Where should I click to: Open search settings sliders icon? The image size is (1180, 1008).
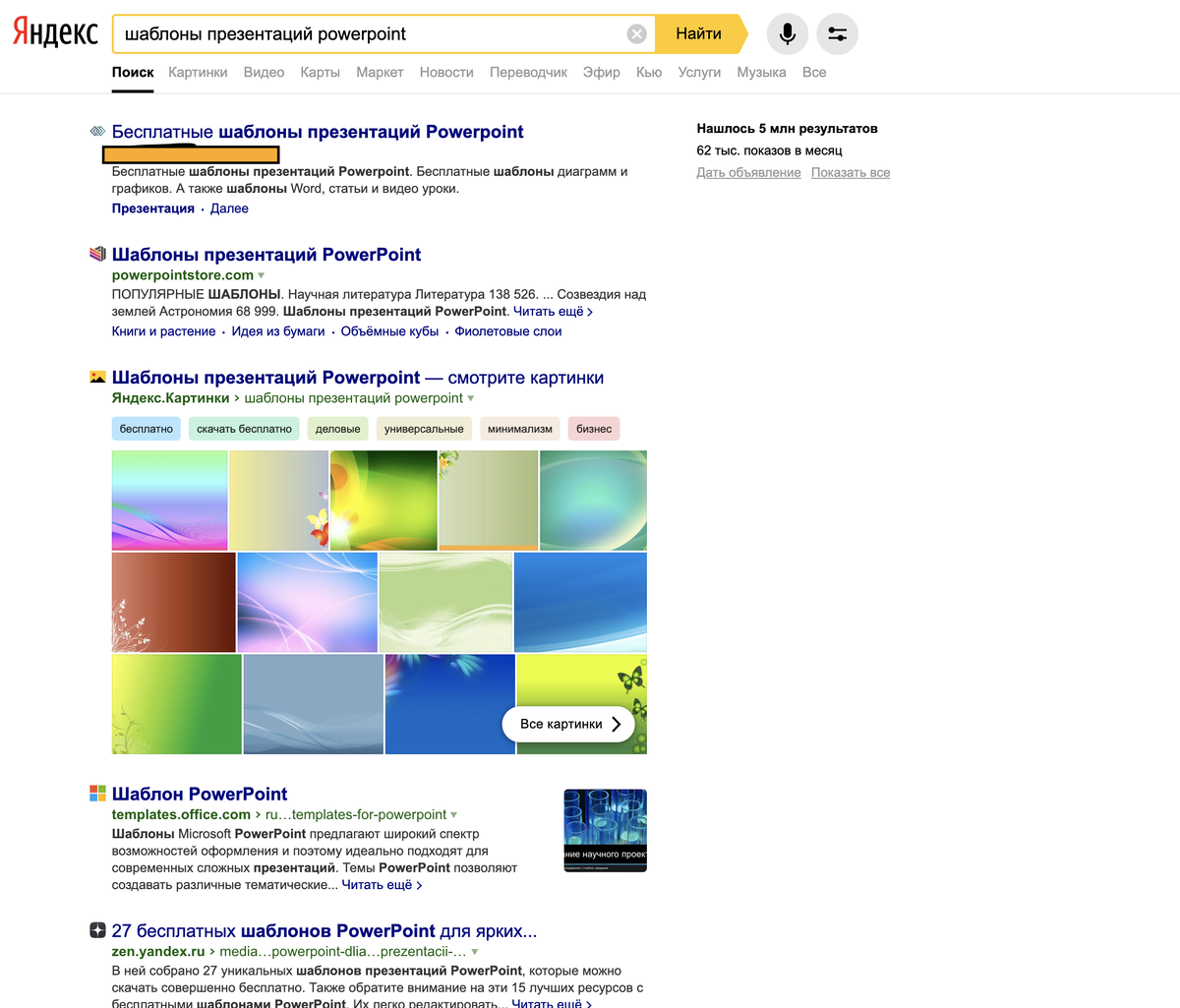click(x=838, y=34)
